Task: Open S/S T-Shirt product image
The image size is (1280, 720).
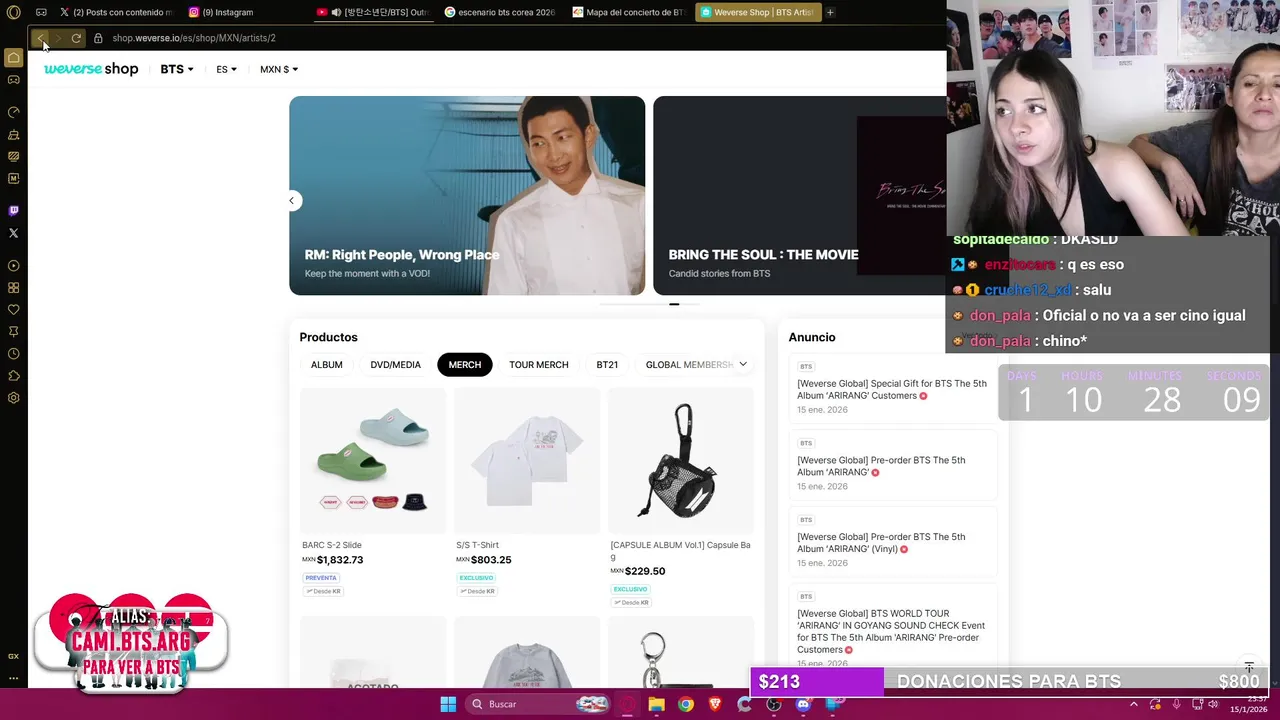Action: (x=527, y=461)
